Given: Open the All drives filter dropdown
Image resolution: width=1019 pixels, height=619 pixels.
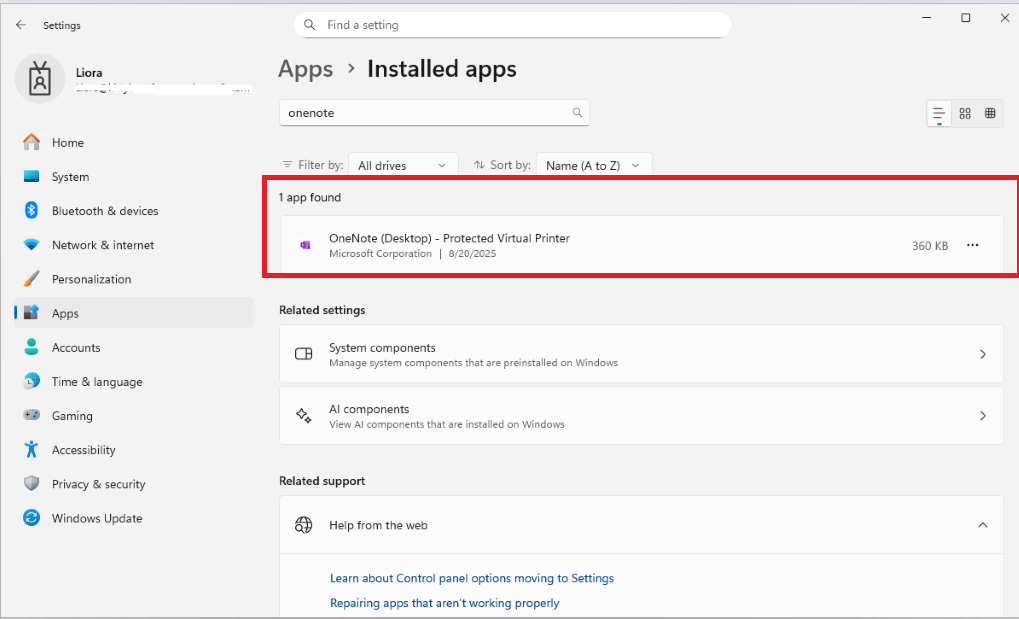Looking at the screenshot, I should pyautogui.click(x=402, y=164).
